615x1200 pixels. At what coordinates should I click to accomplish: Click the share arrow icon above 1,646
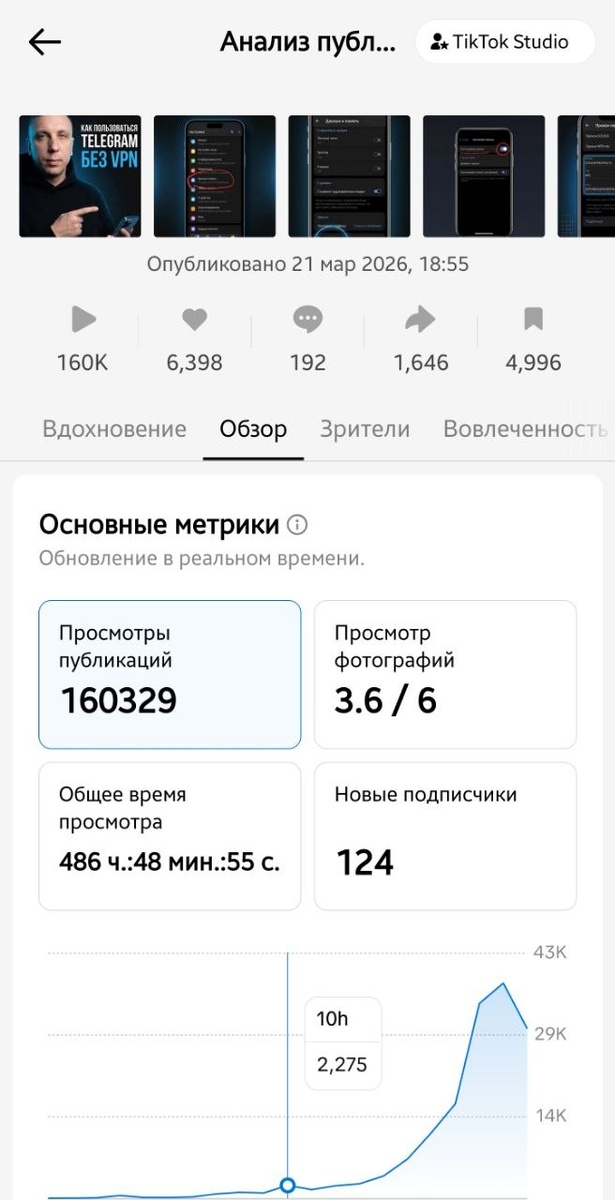(x=419, y=319)
